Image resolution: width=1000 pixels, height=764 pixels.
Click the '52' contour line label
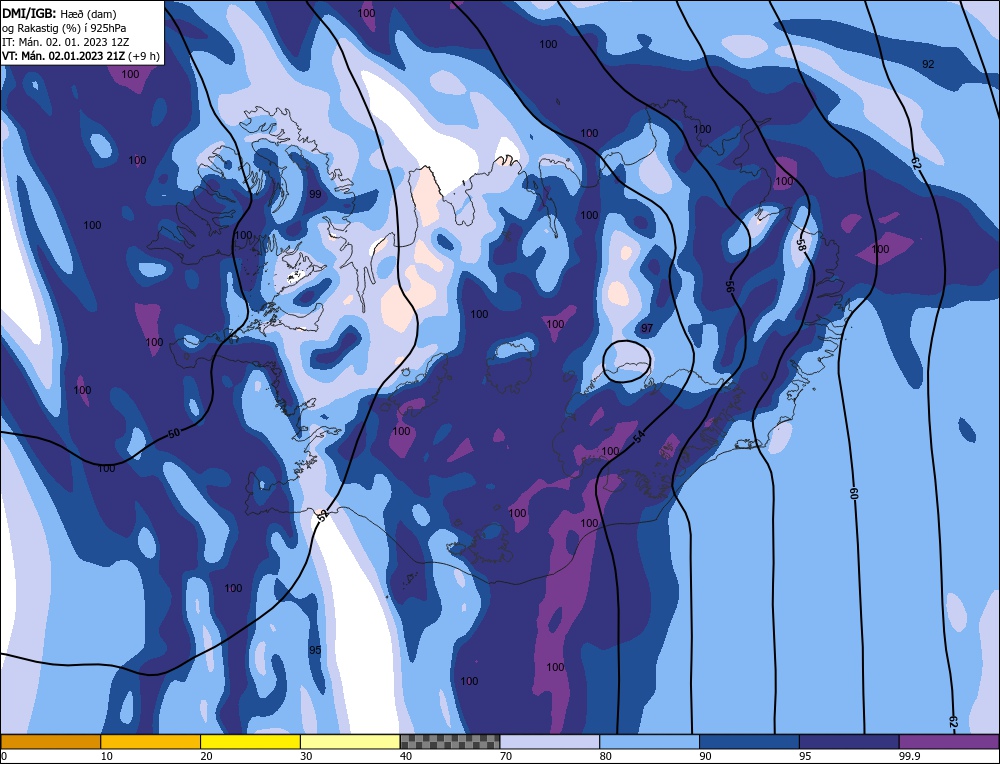(x=323, y=514)
